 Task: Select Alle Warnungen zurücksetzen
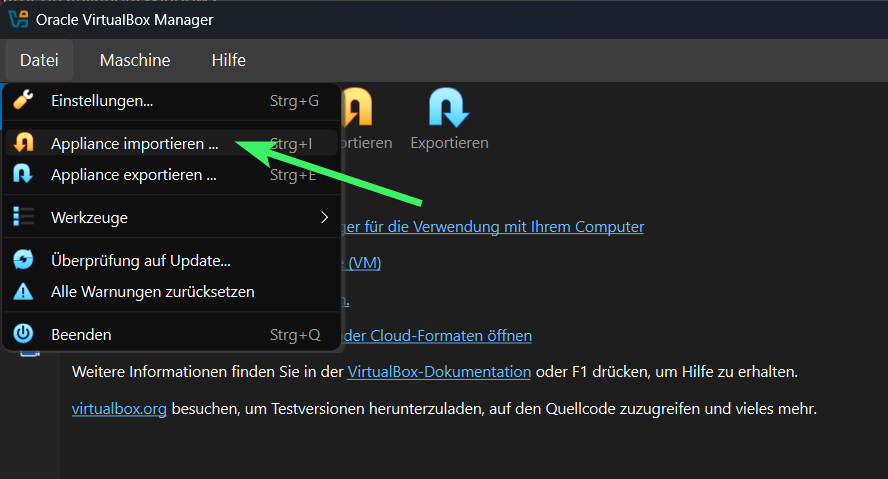[152, 292]
